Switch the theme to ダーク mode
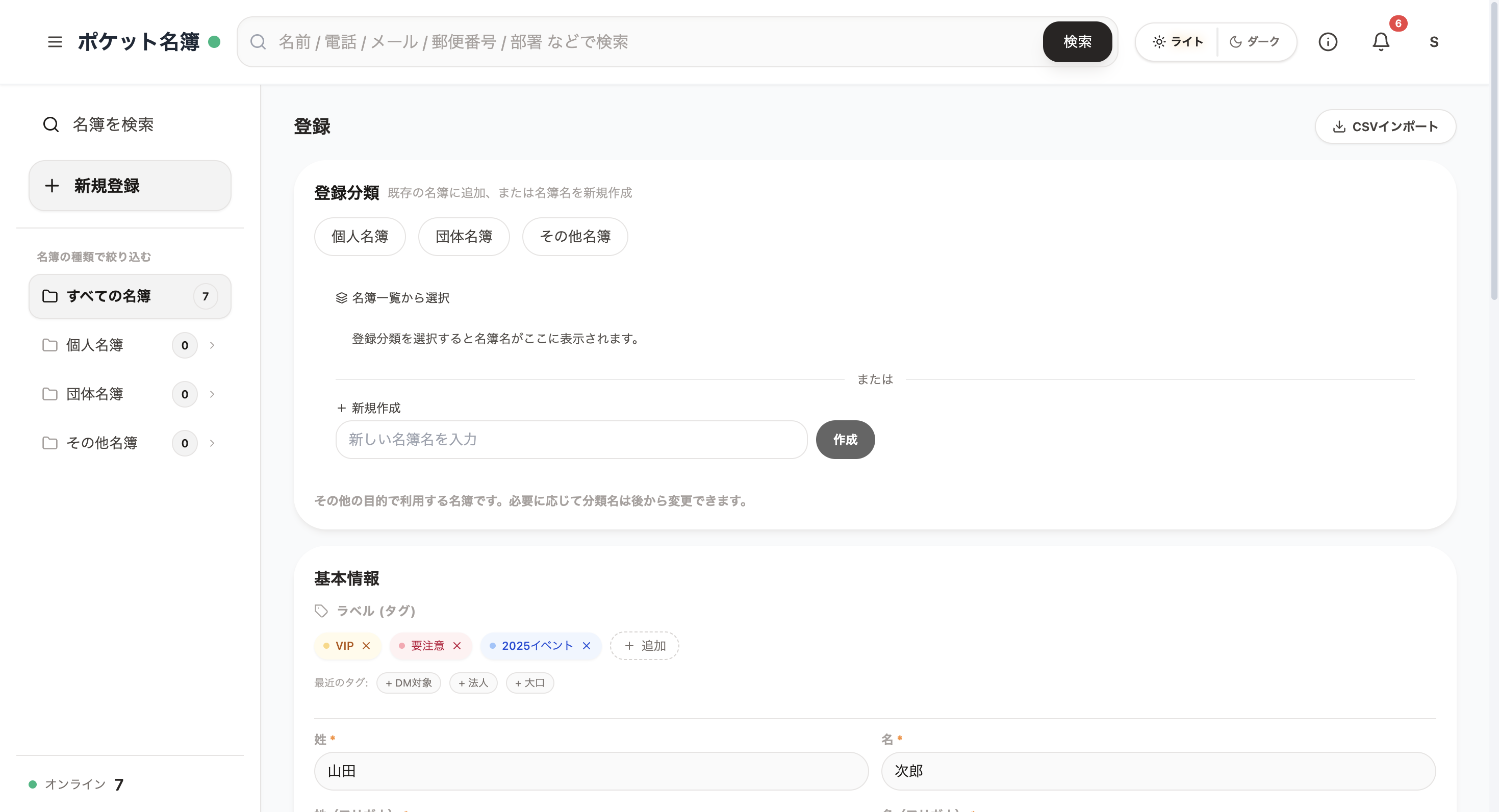 coord(1256,41)
